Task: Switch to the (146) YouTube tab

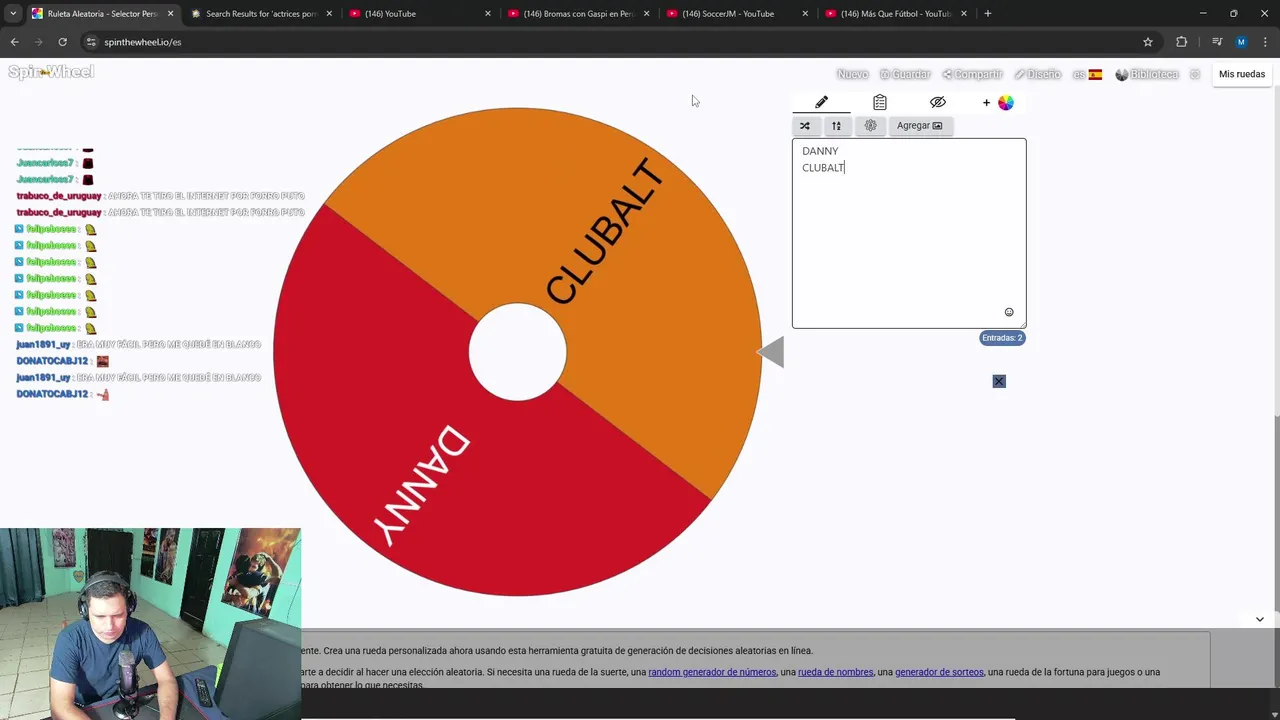Action: tap(420, 14)
